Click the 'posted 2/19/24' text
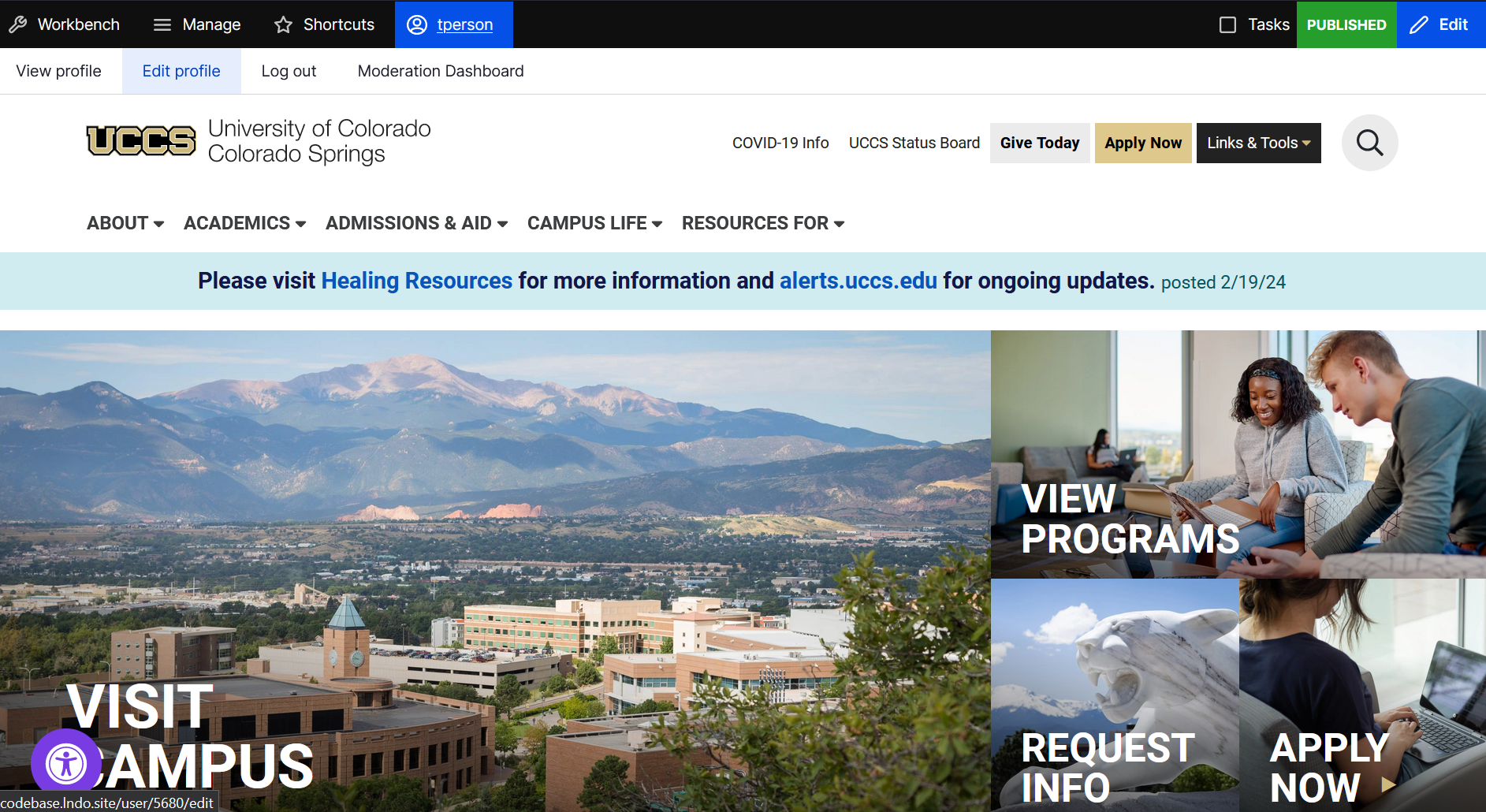 coord(1223,282)
